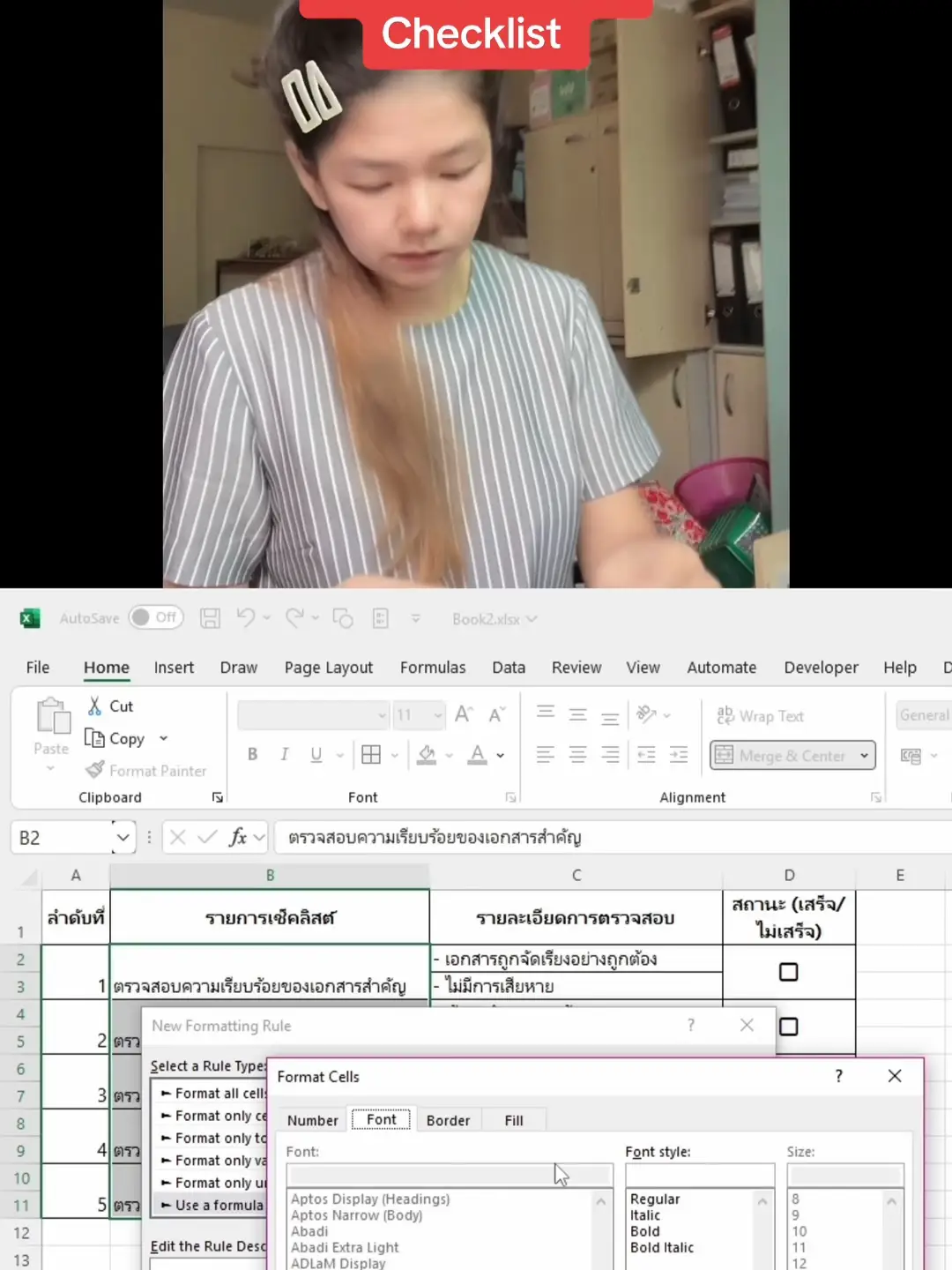Click the Cut icon
This screenshot has height=1270, width=952.
(x=93, y=706)
